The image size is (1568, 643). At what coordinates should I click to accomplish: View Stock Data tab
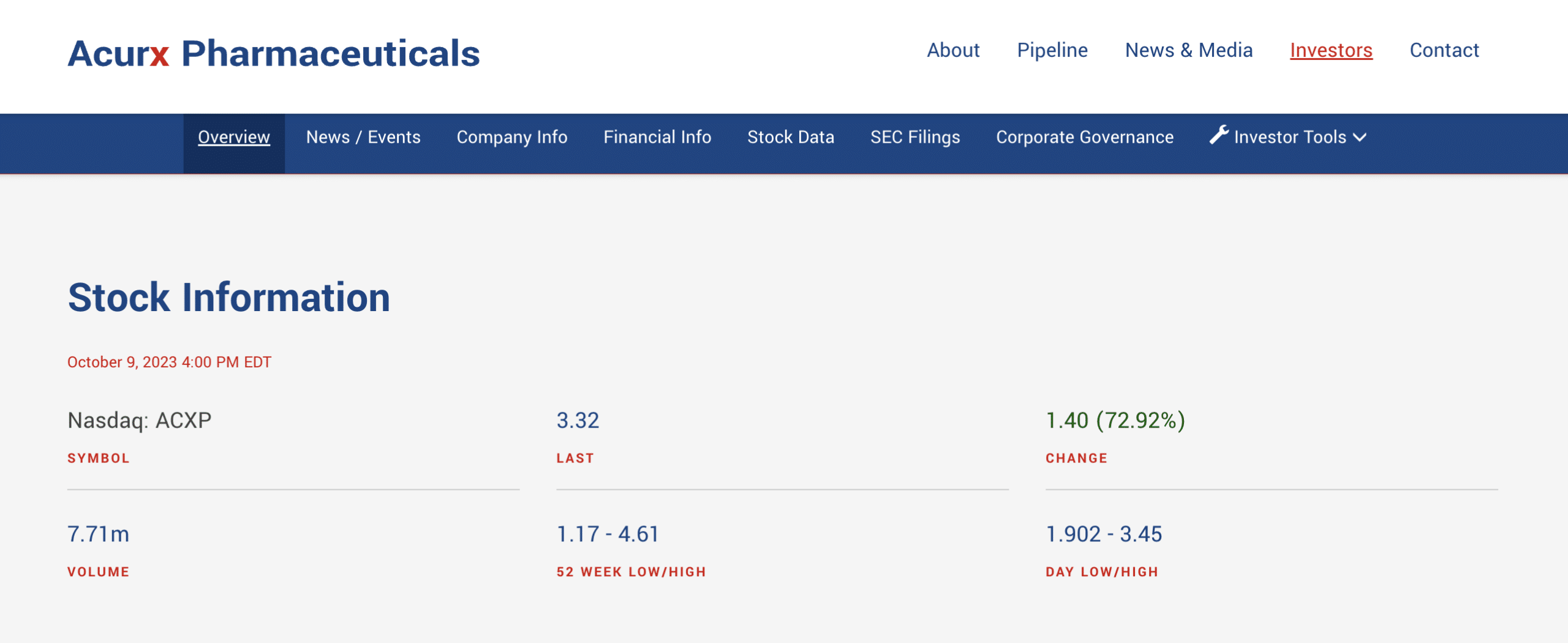tap(791, 137)
